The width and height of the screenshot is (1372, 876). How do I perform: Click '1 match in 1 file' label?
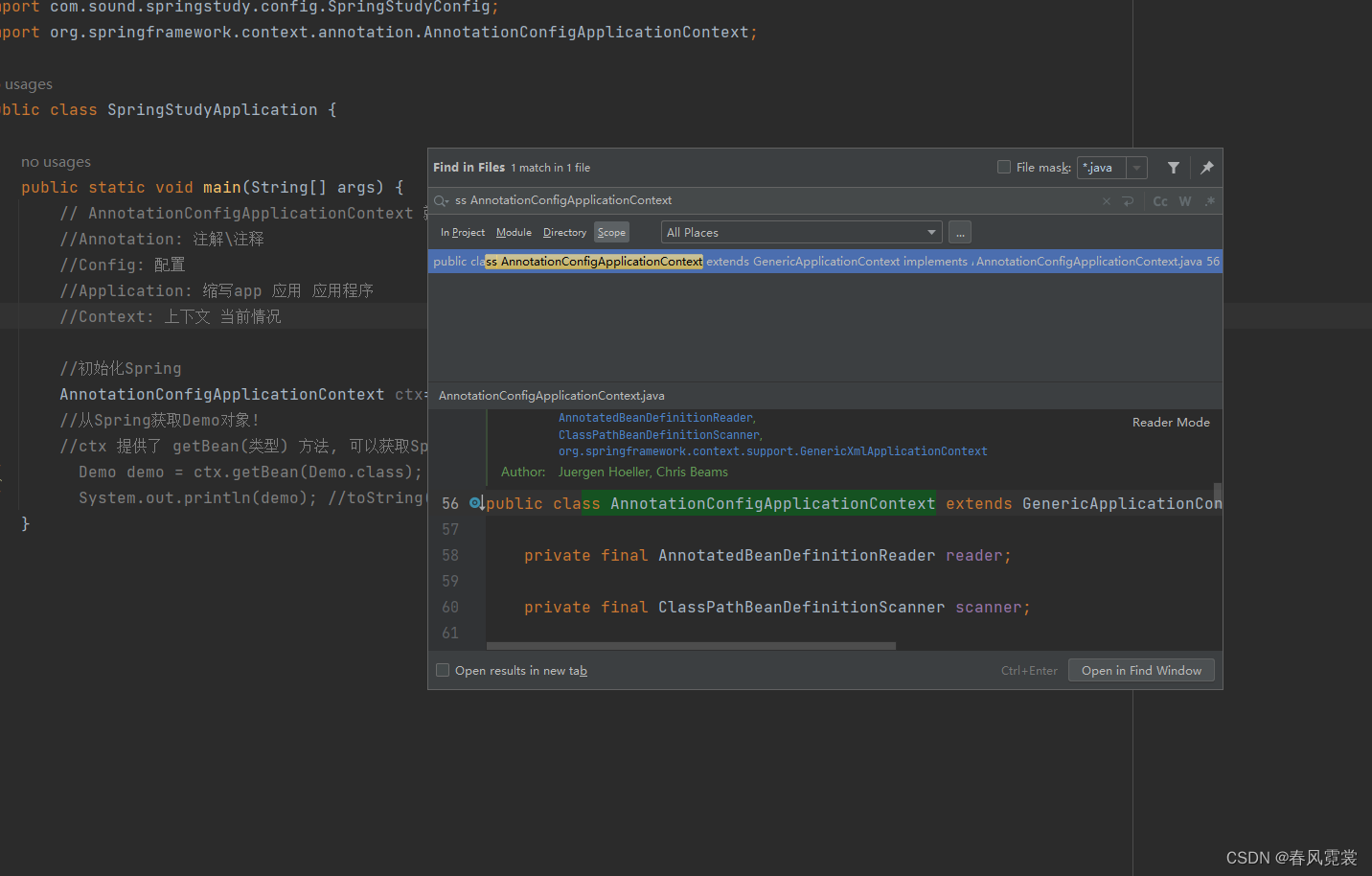tap(550, 168)
